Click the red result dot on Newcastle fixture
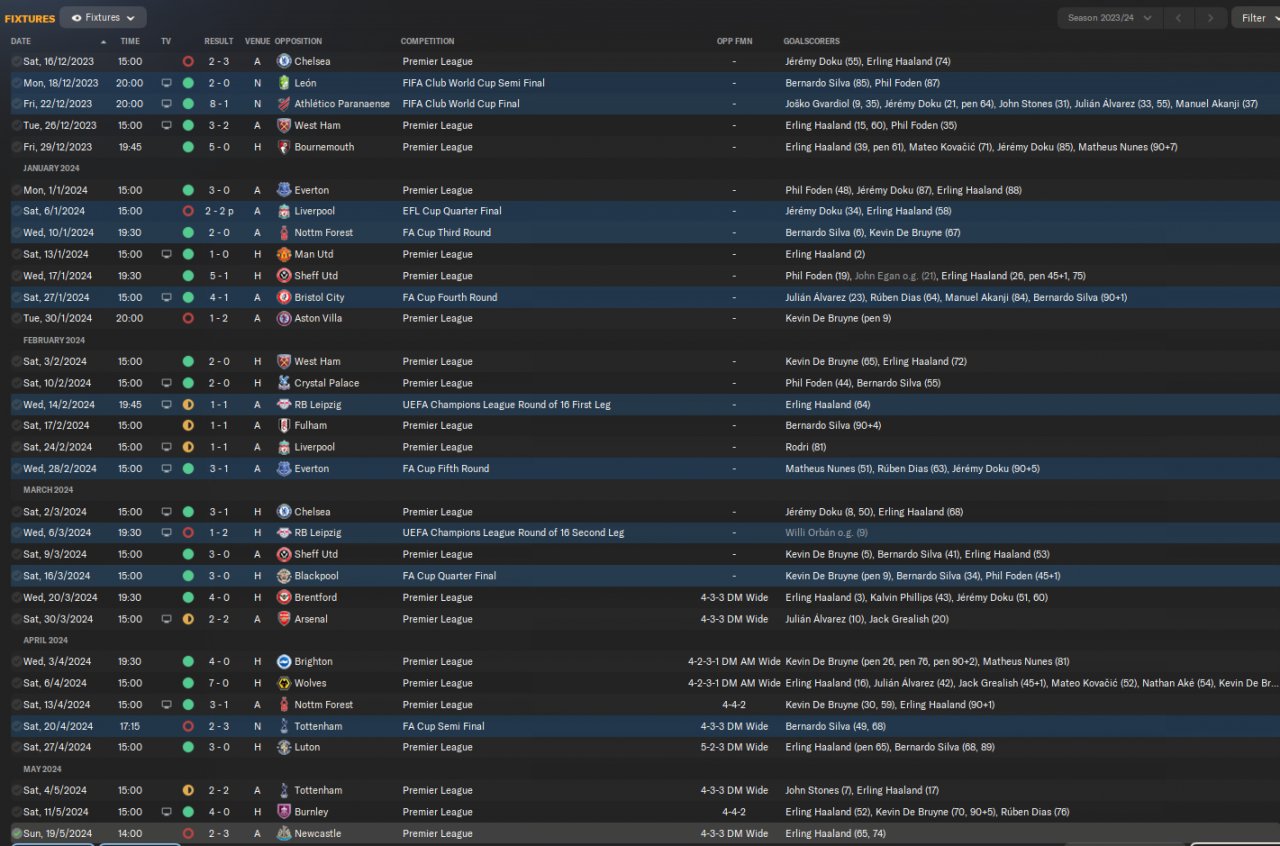 (x=188, y=833)
